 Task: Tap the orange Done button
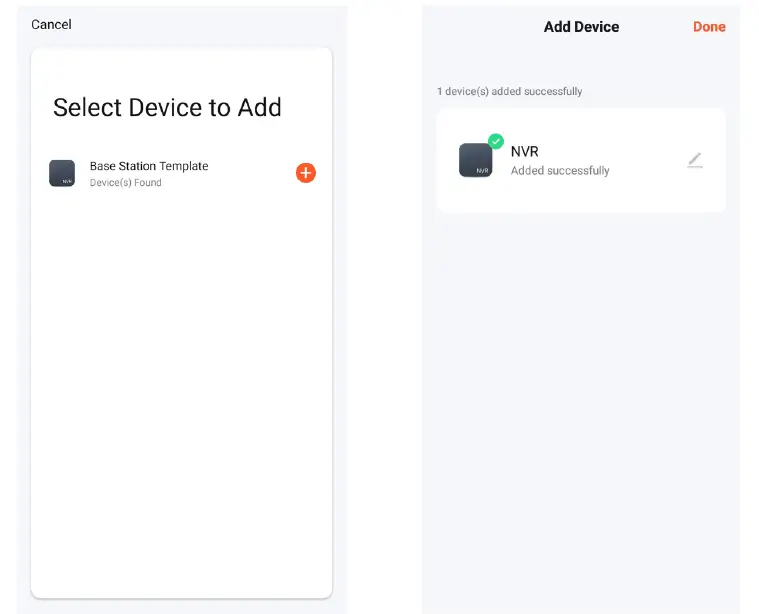click(709, 27)
